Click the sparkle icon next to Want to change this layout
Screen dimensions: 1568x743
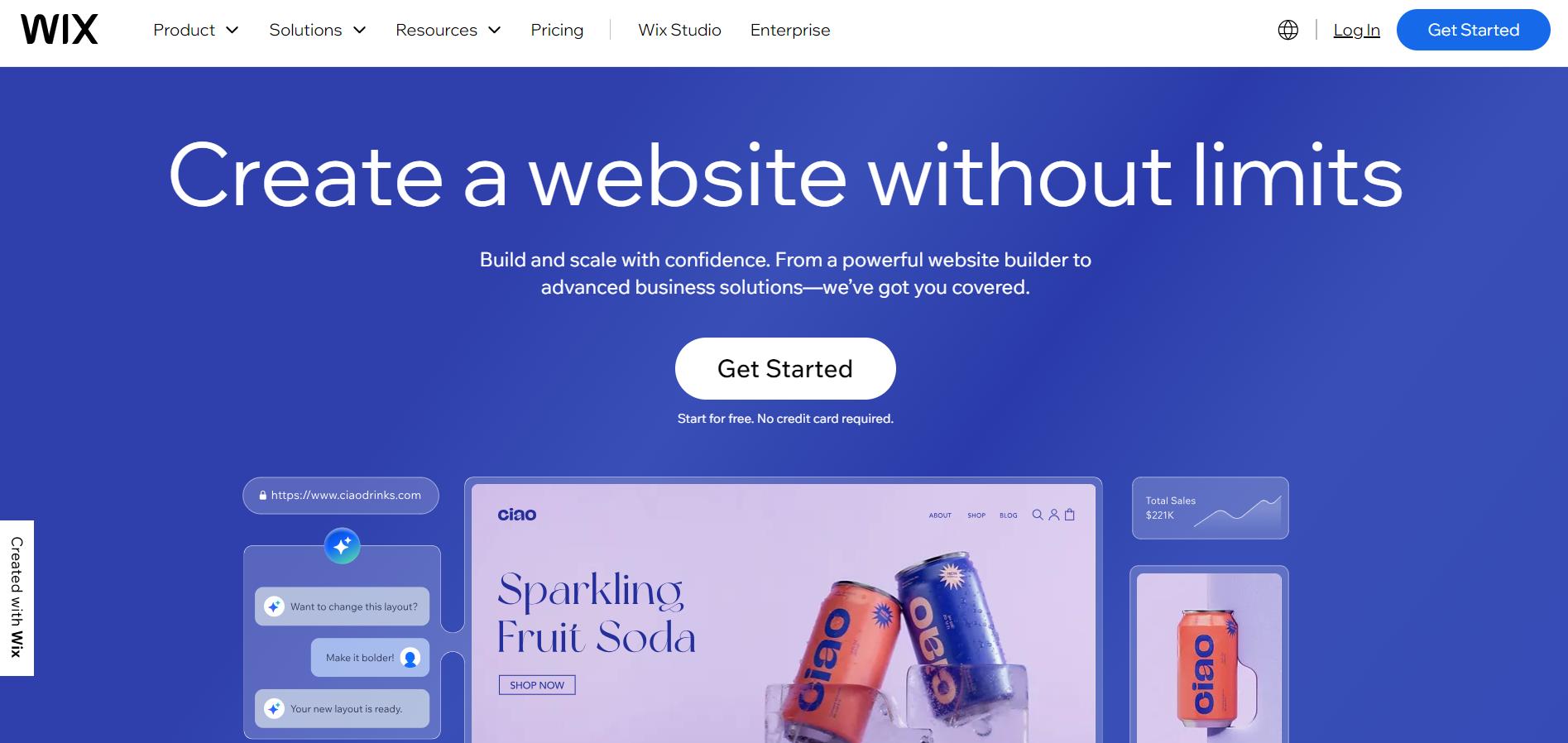click(x=275, y=606)
